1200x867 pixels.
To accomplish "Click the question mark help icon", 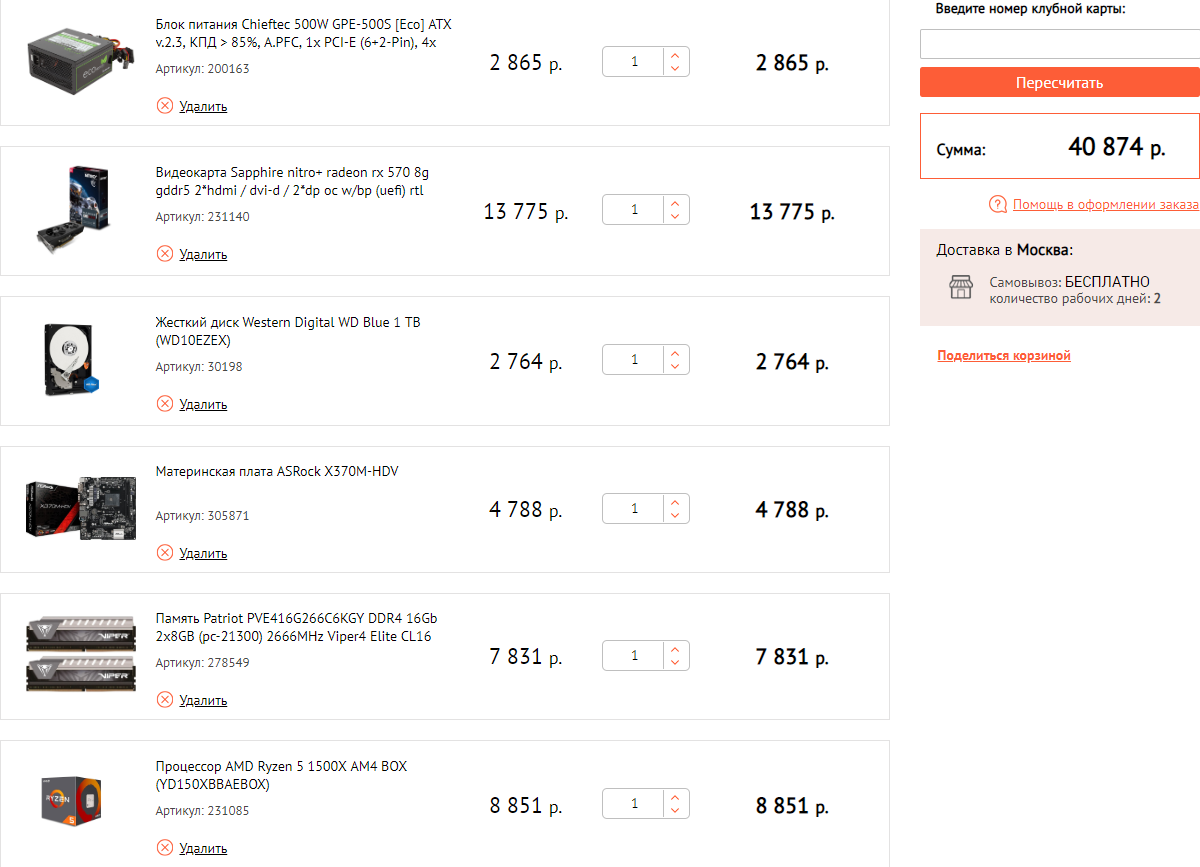I will pyautogui.click(x=997, y=205).
